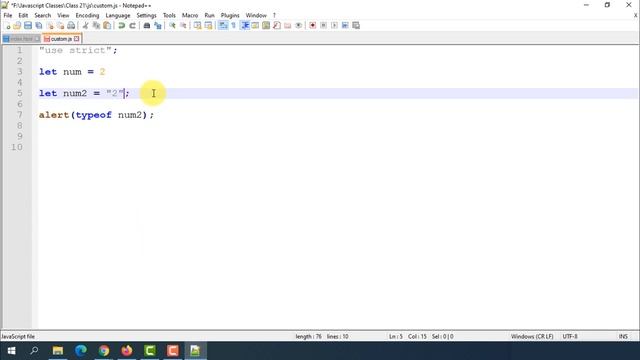The width and height of the screenshot is (640, 360).
Task: Click the UTF-8 encoding status entry
Action: tap(570, 337)
